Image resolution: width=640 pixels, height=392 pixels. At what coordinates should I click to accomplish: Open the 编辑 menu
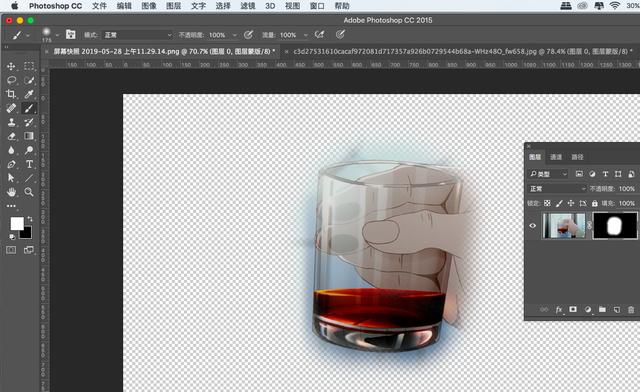click(x=124, y=6)
